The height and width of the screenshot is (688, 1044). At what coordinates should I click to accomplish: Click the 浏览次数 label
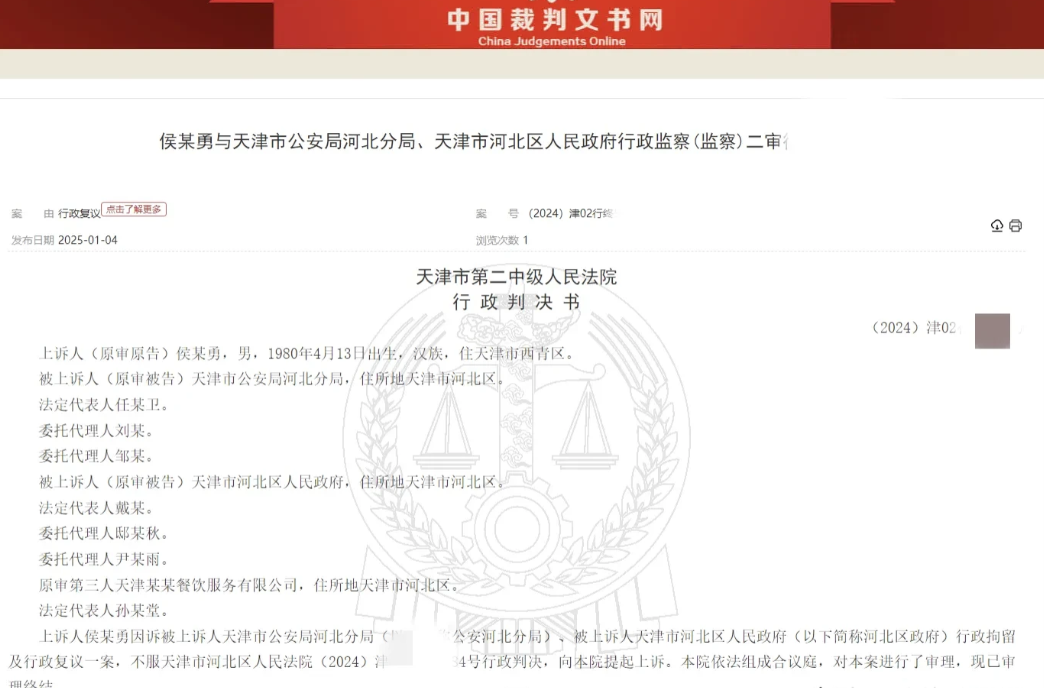[x=497, y=240]
